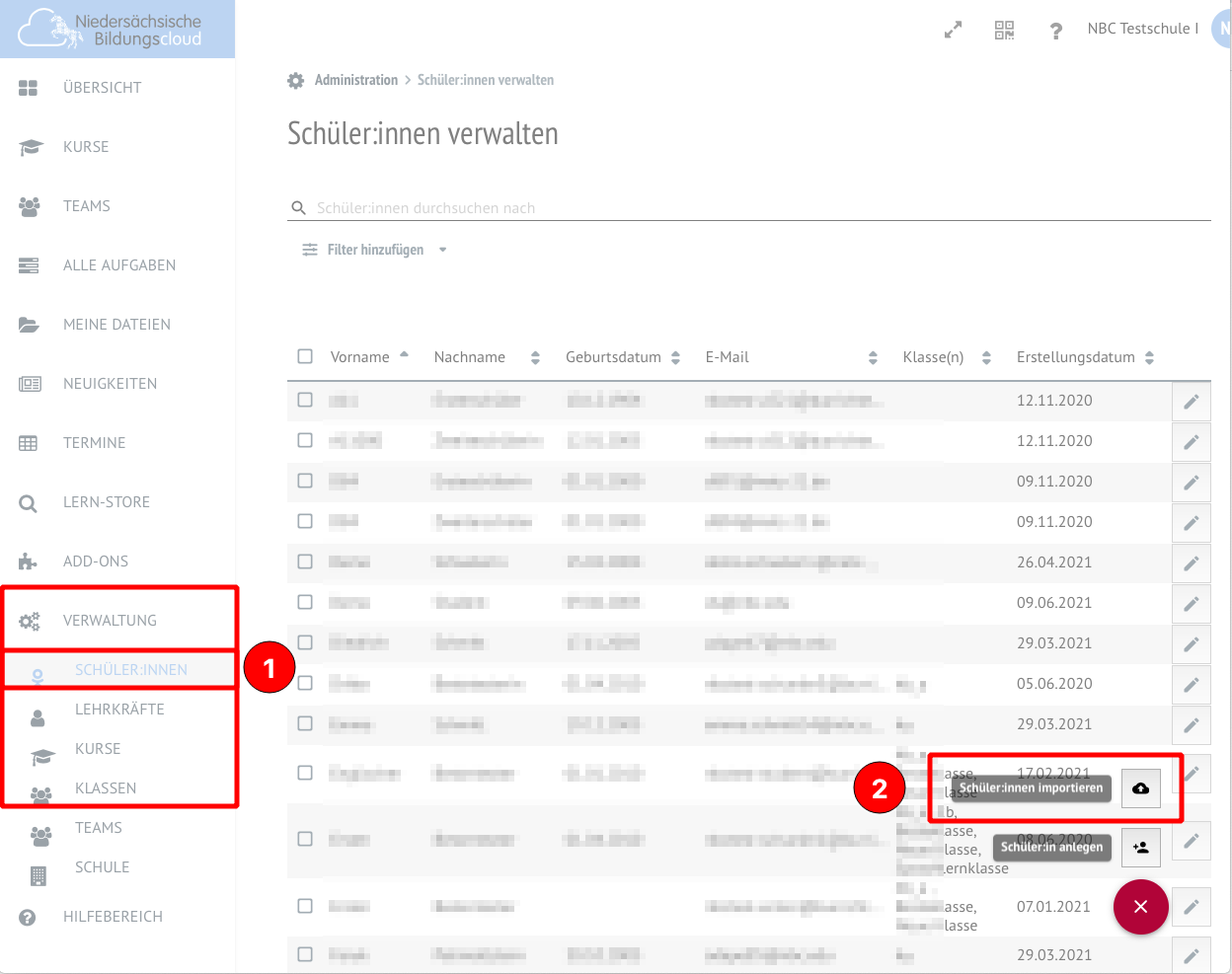Check the first student row checkbox
Viewport: 1232px width, 974px height.
[305, 400]
